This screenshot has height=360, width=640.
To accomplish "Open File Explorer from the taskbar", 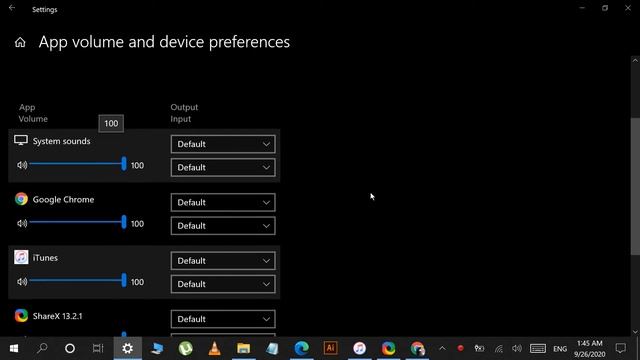I will point(244,348).
